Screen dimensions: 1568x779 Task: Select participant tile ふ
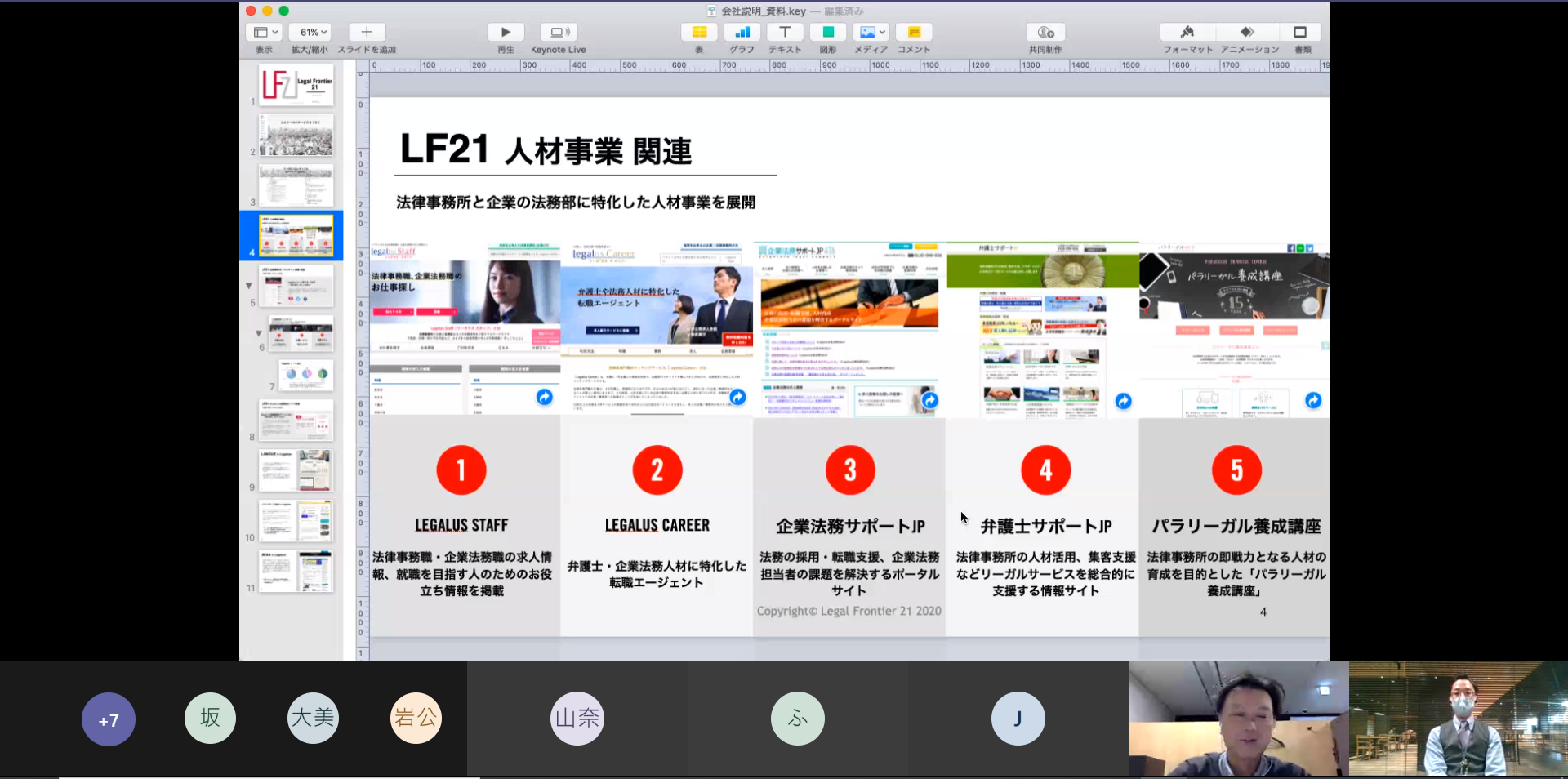coord(798,719)
